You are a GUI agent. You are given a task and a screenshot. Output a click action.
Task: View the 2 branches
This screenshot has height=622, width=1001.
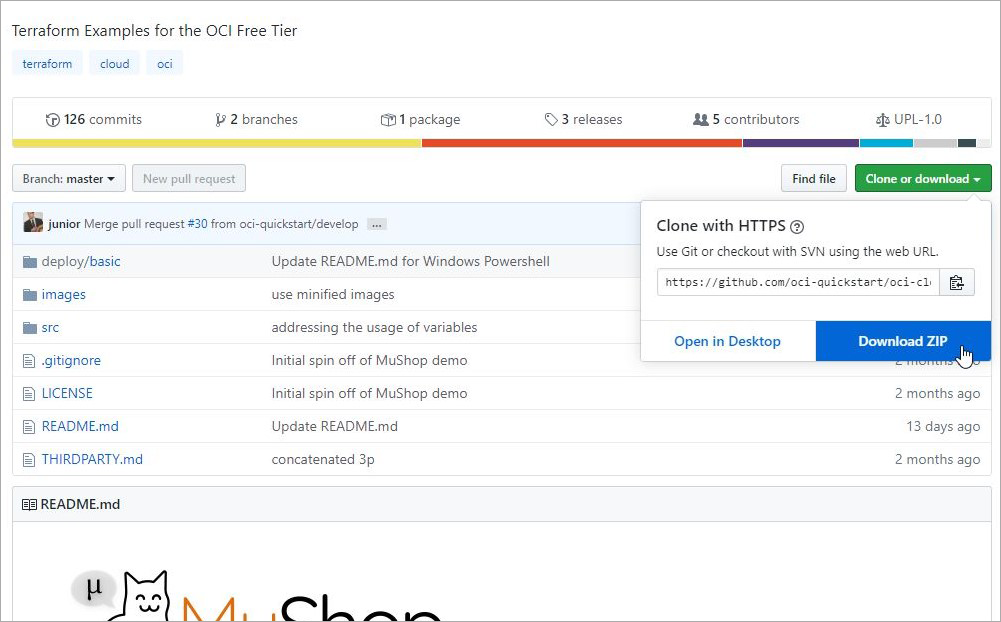tap(257, 119)
